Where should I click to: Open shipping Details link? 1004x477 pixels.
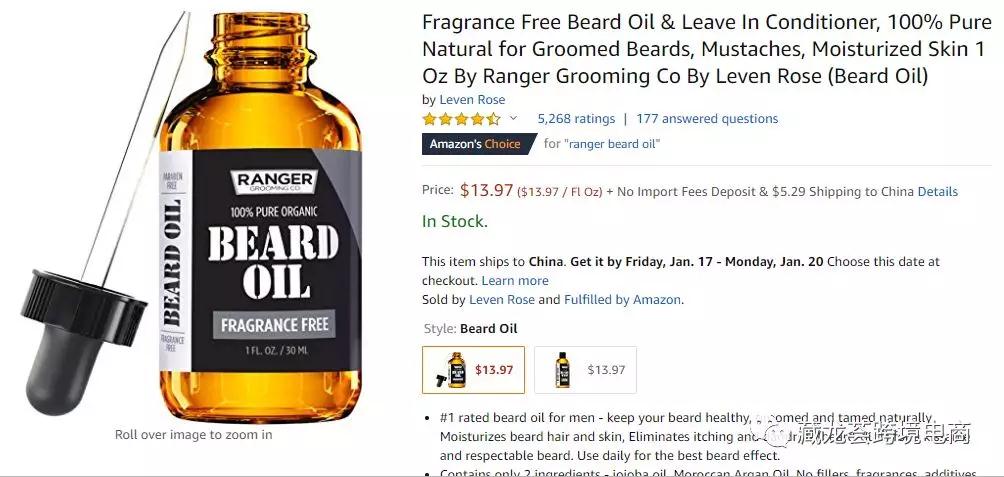click(937, 191)
